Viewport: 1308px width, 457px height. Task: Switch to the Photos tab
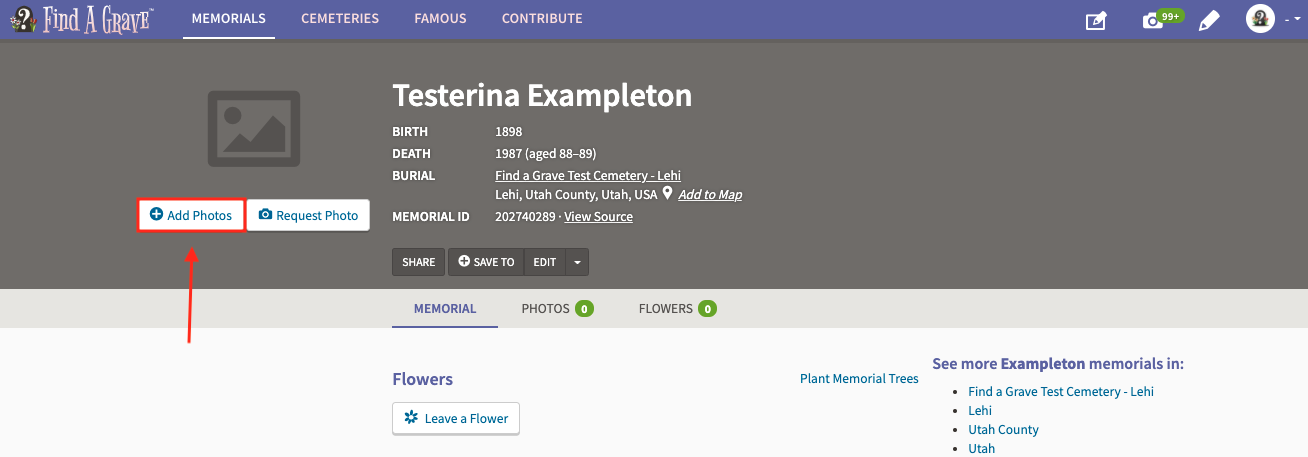558,308
